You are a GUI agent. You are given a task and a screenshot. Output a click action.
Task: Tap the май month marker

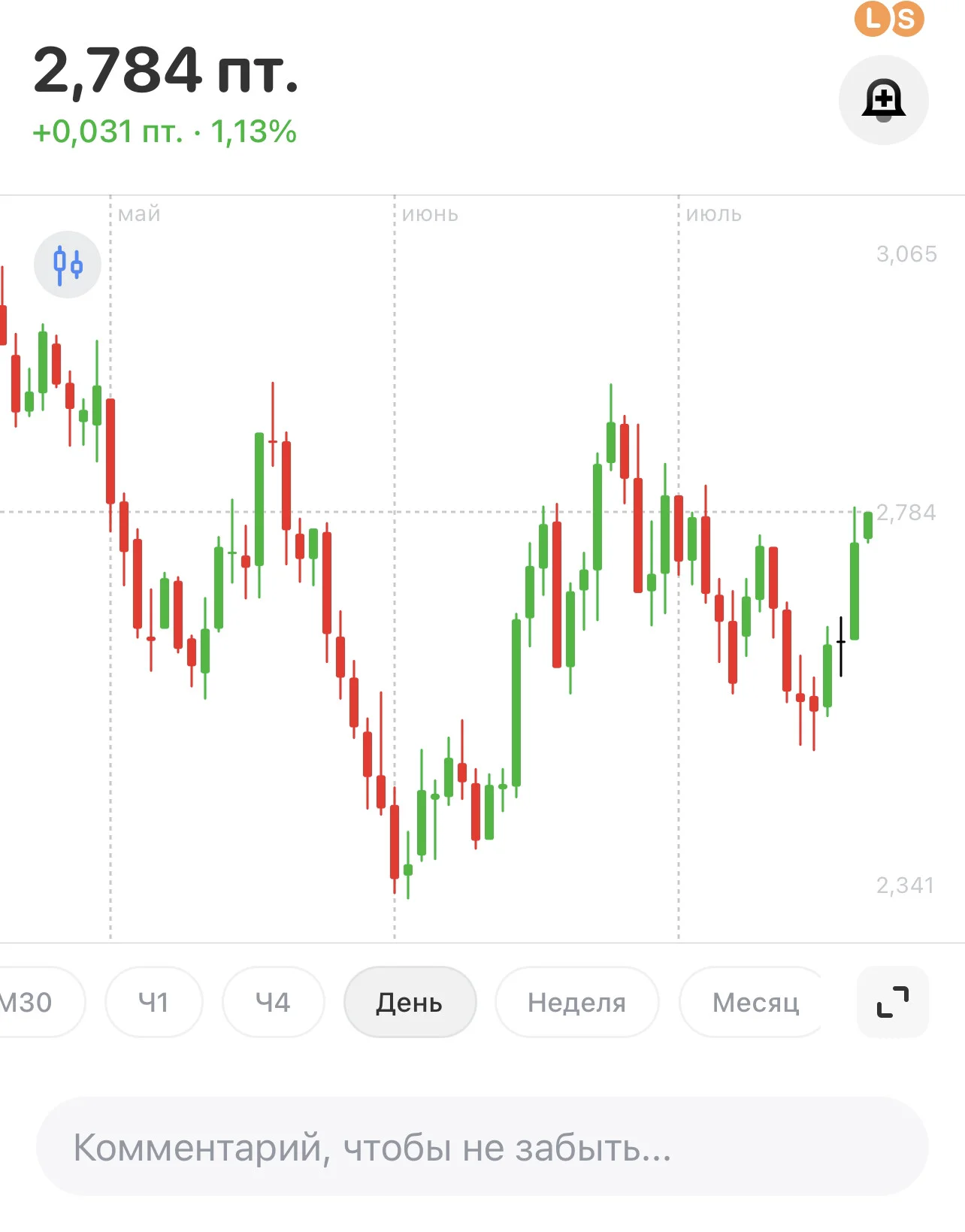click(139, 214)
